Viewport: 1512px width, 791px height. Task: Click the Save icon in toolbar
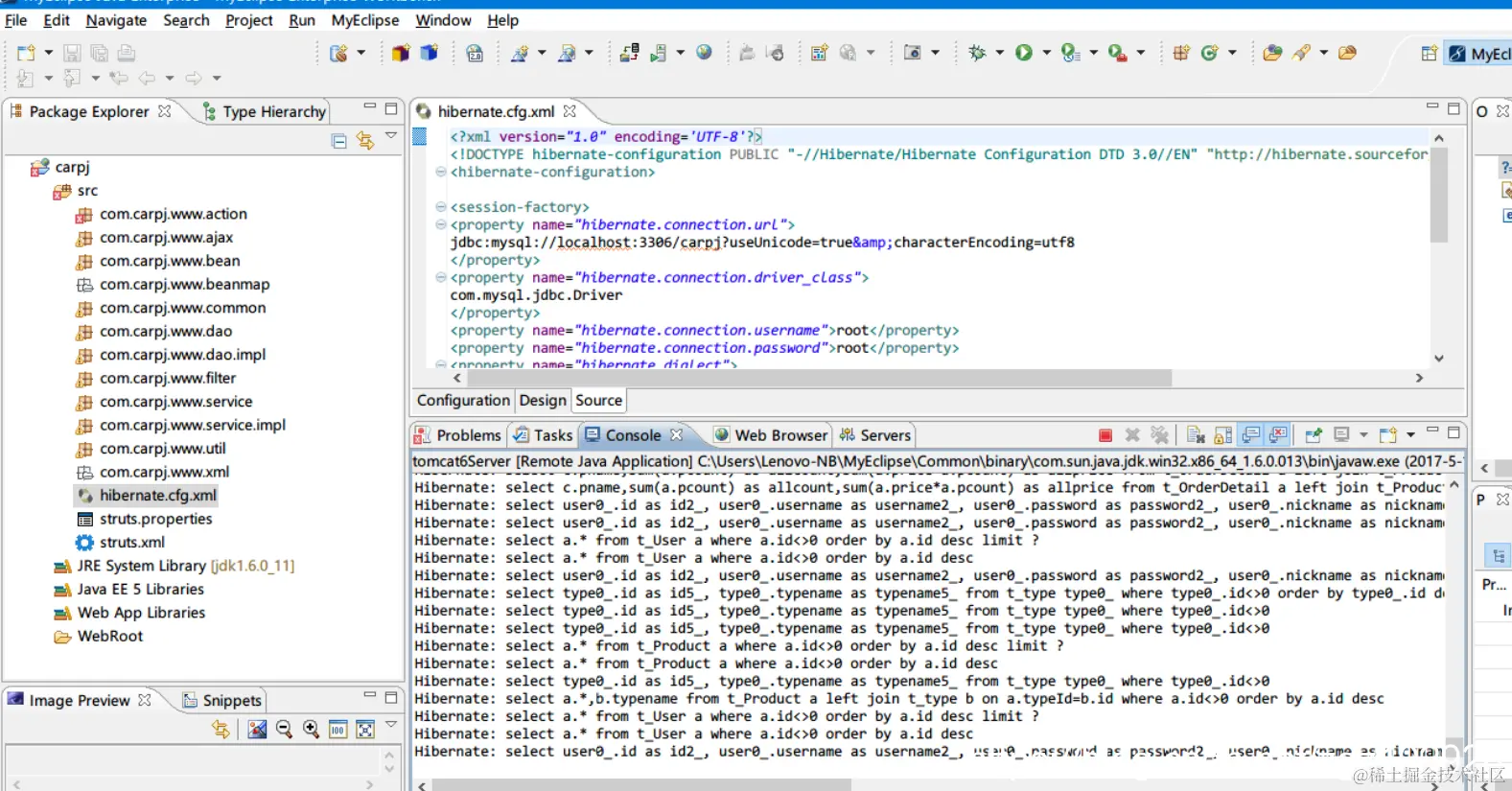point(72,53)
